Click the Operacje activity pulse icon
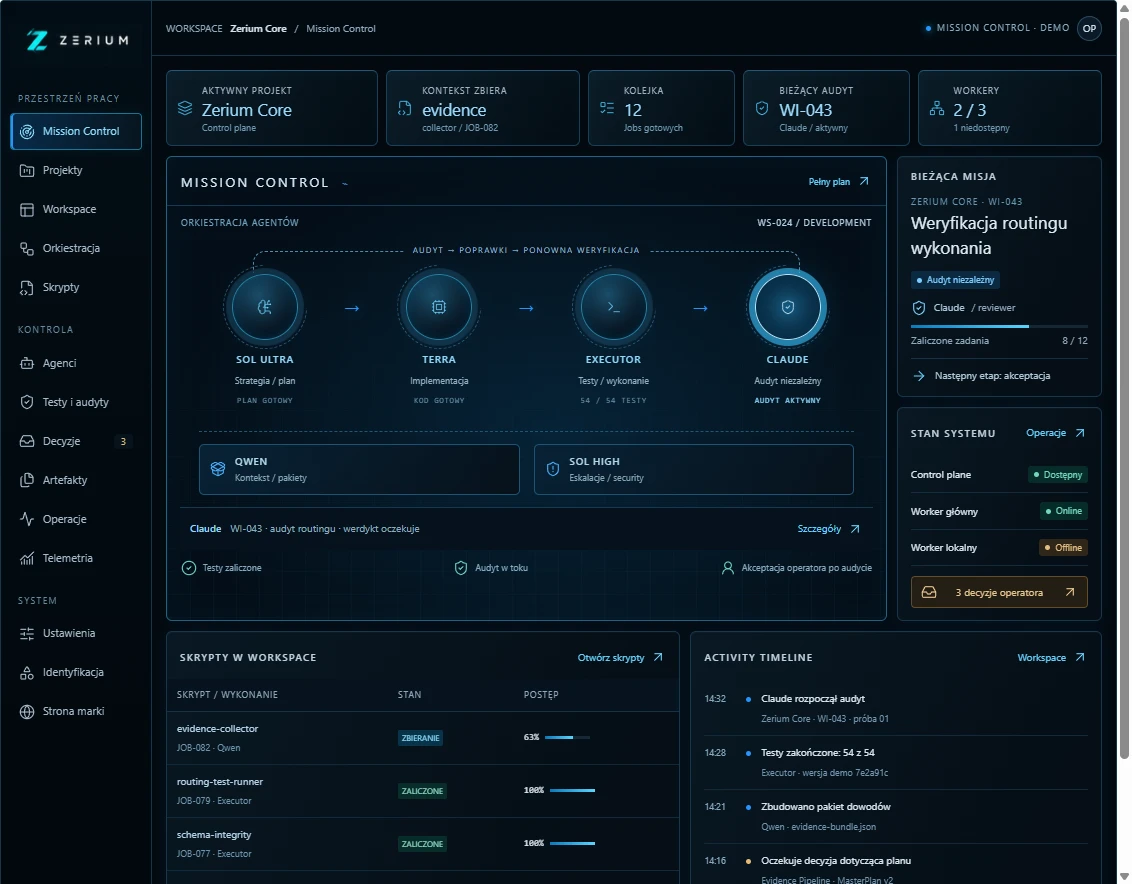Image resolution: width=1132 pixels, height=884 pixels. coord(27,519)
